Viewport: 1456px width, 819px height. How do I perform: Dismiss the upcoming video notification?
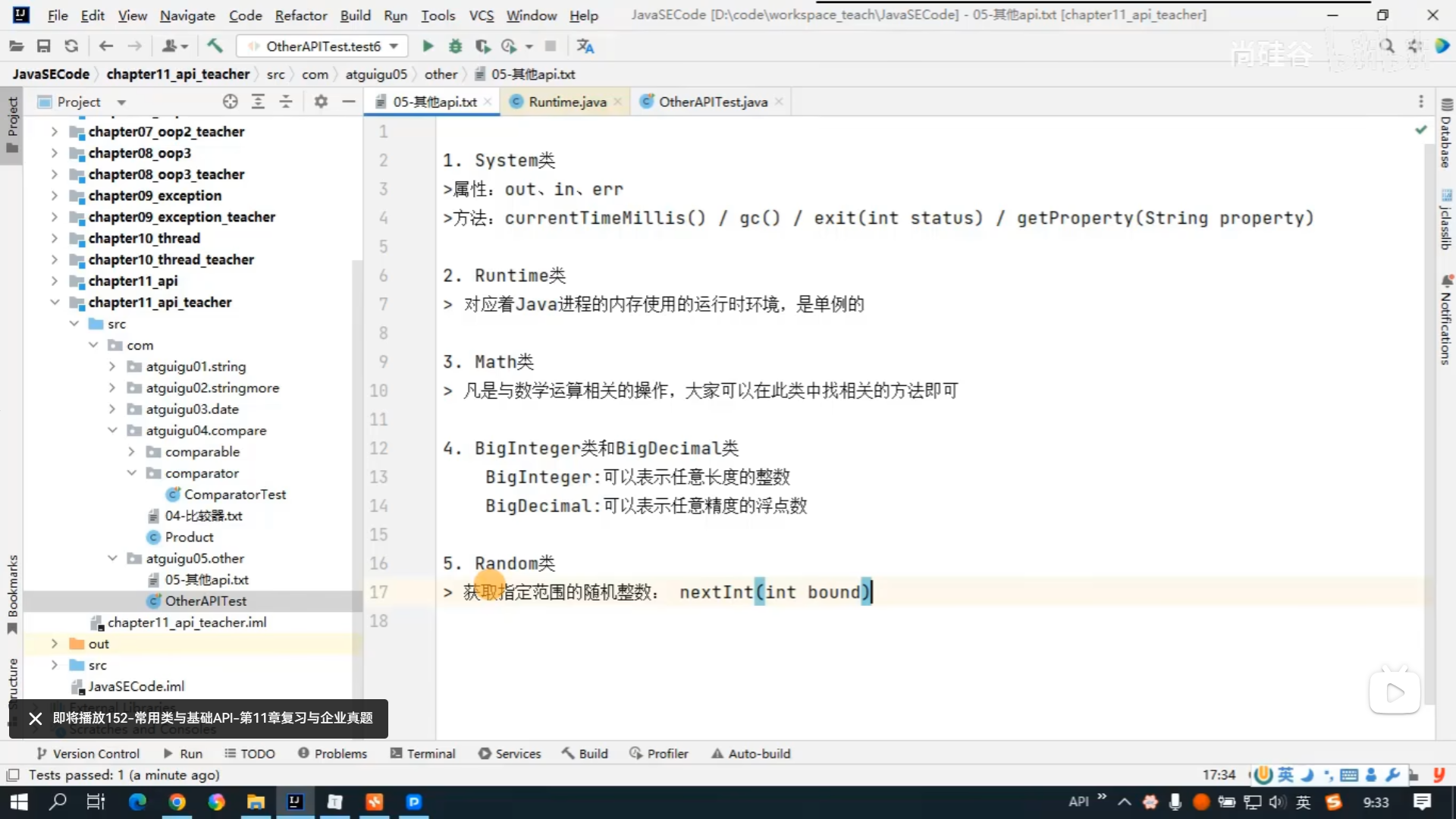[35, 718]
